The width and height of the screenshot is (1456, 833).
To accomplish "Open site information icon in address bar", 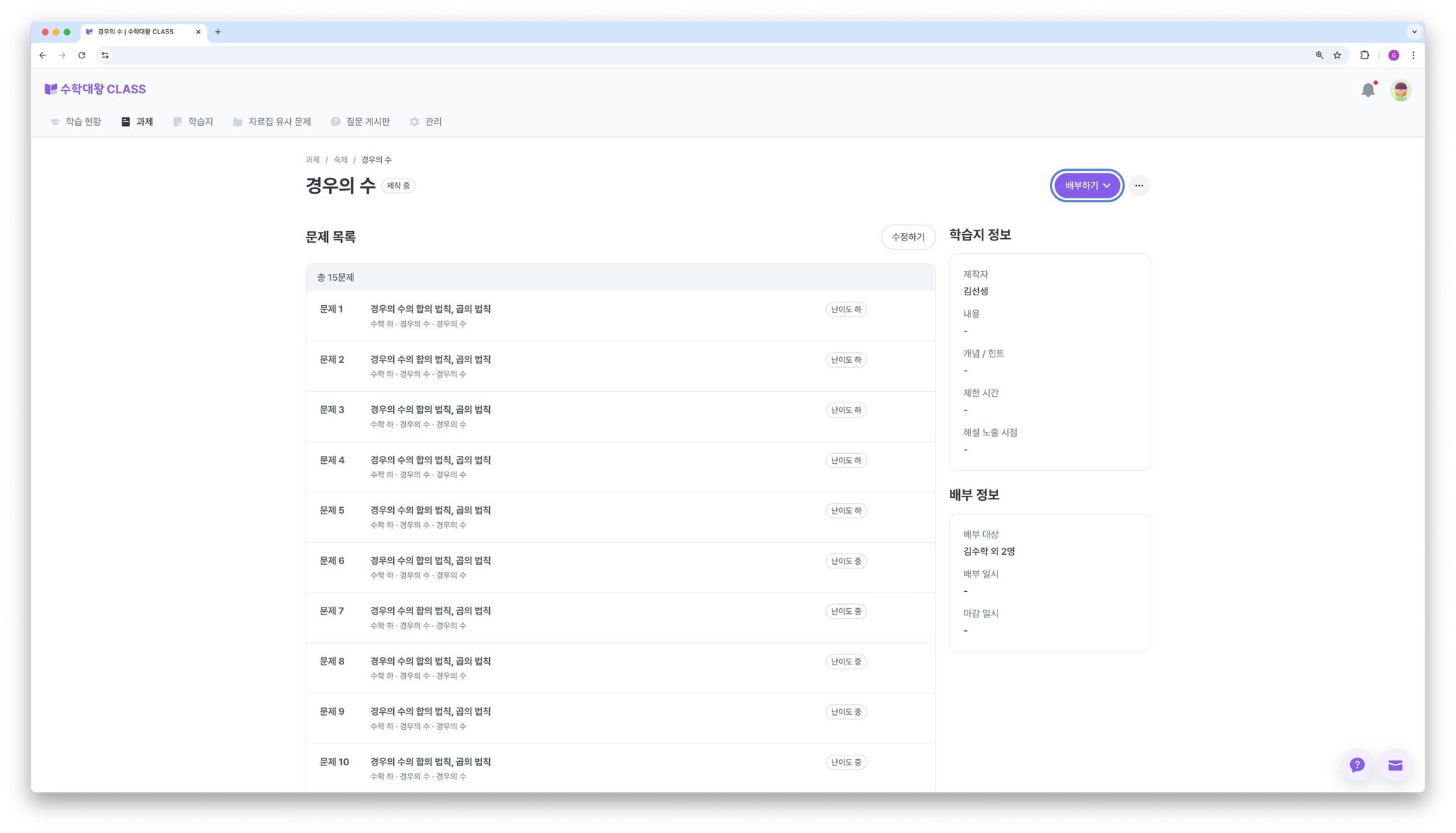I will [105, 55].
